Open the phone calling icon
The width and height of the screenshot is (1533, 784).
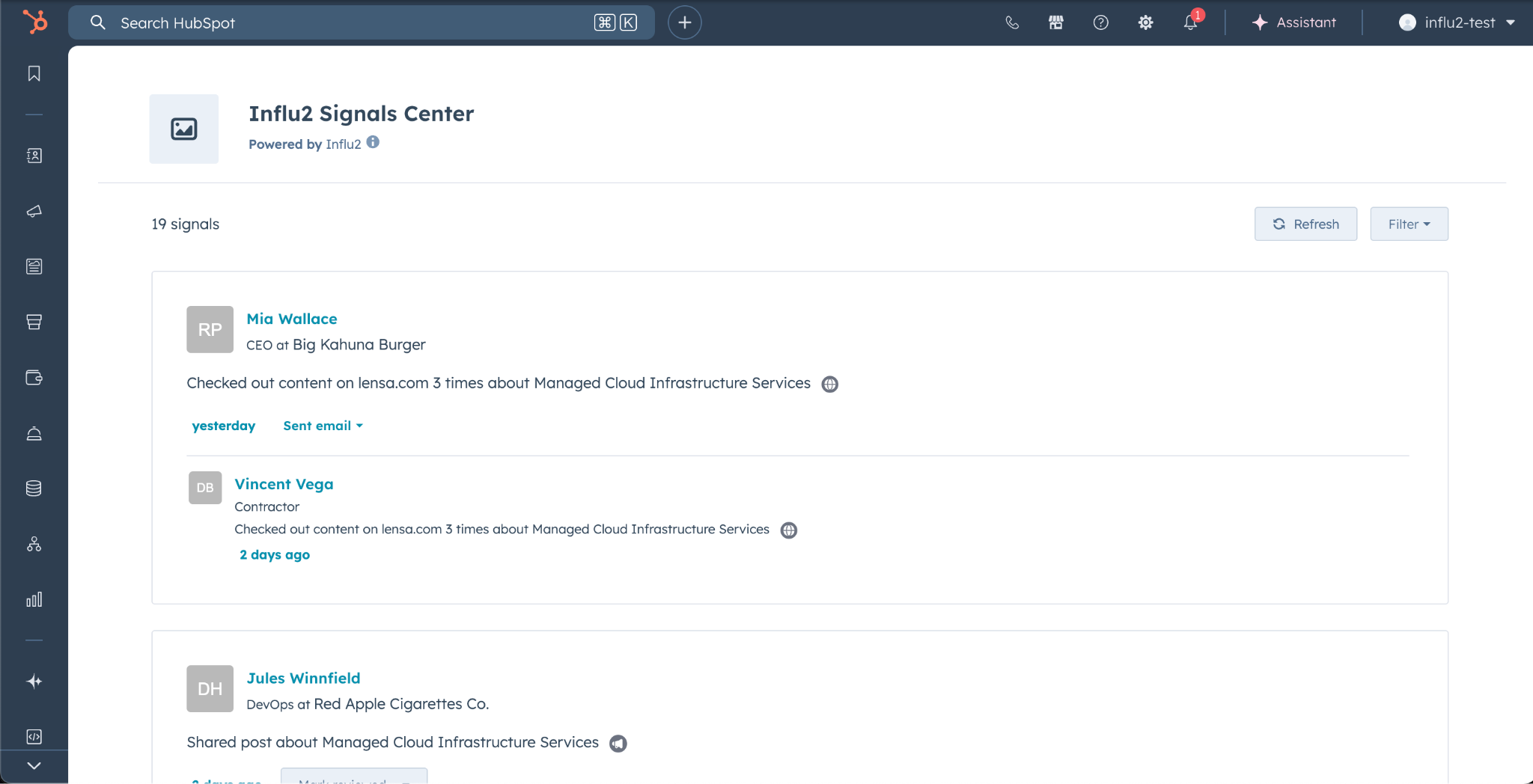coord(1011,22)
